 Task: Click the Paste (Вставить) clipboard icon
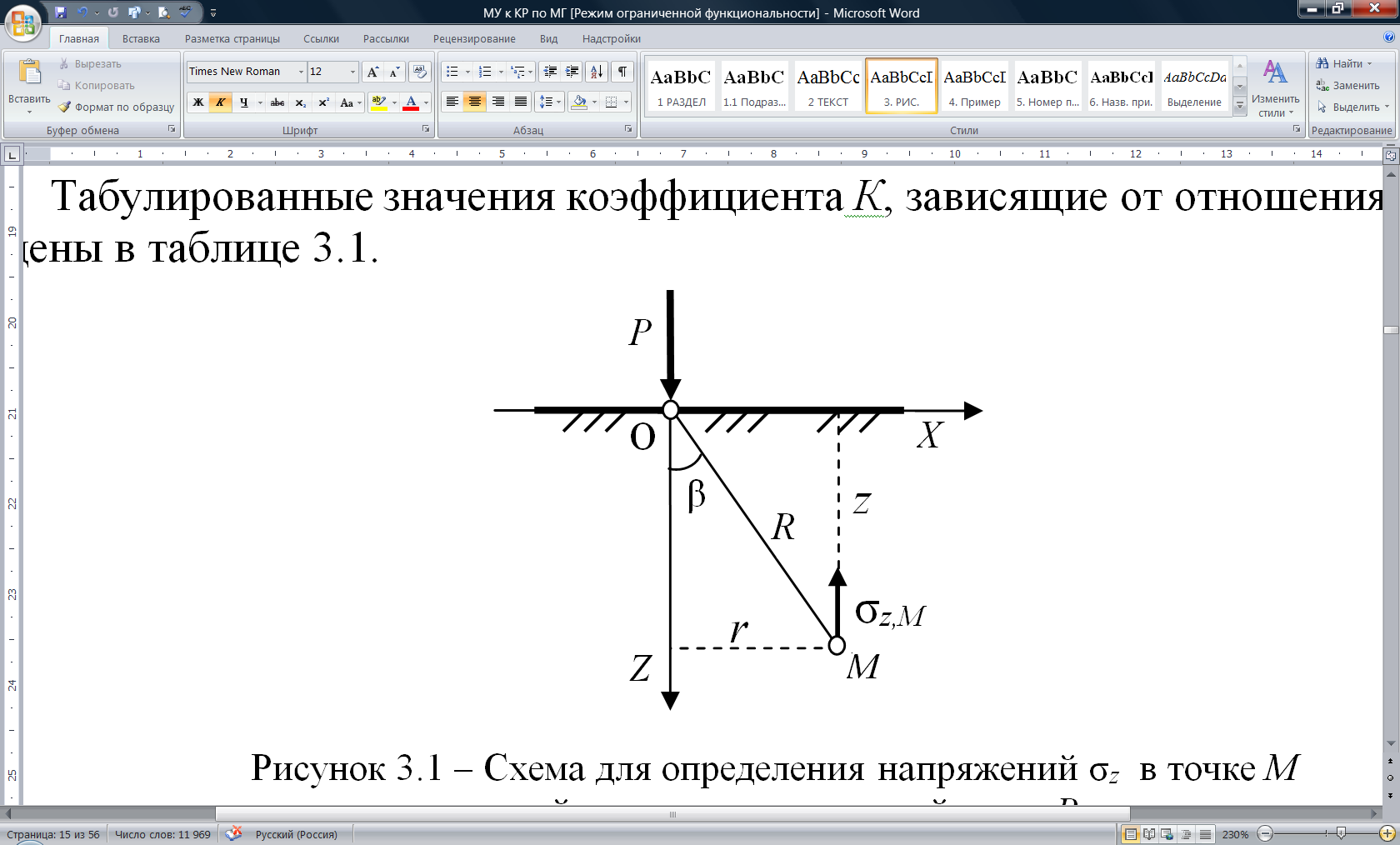[x=29, y=73]
